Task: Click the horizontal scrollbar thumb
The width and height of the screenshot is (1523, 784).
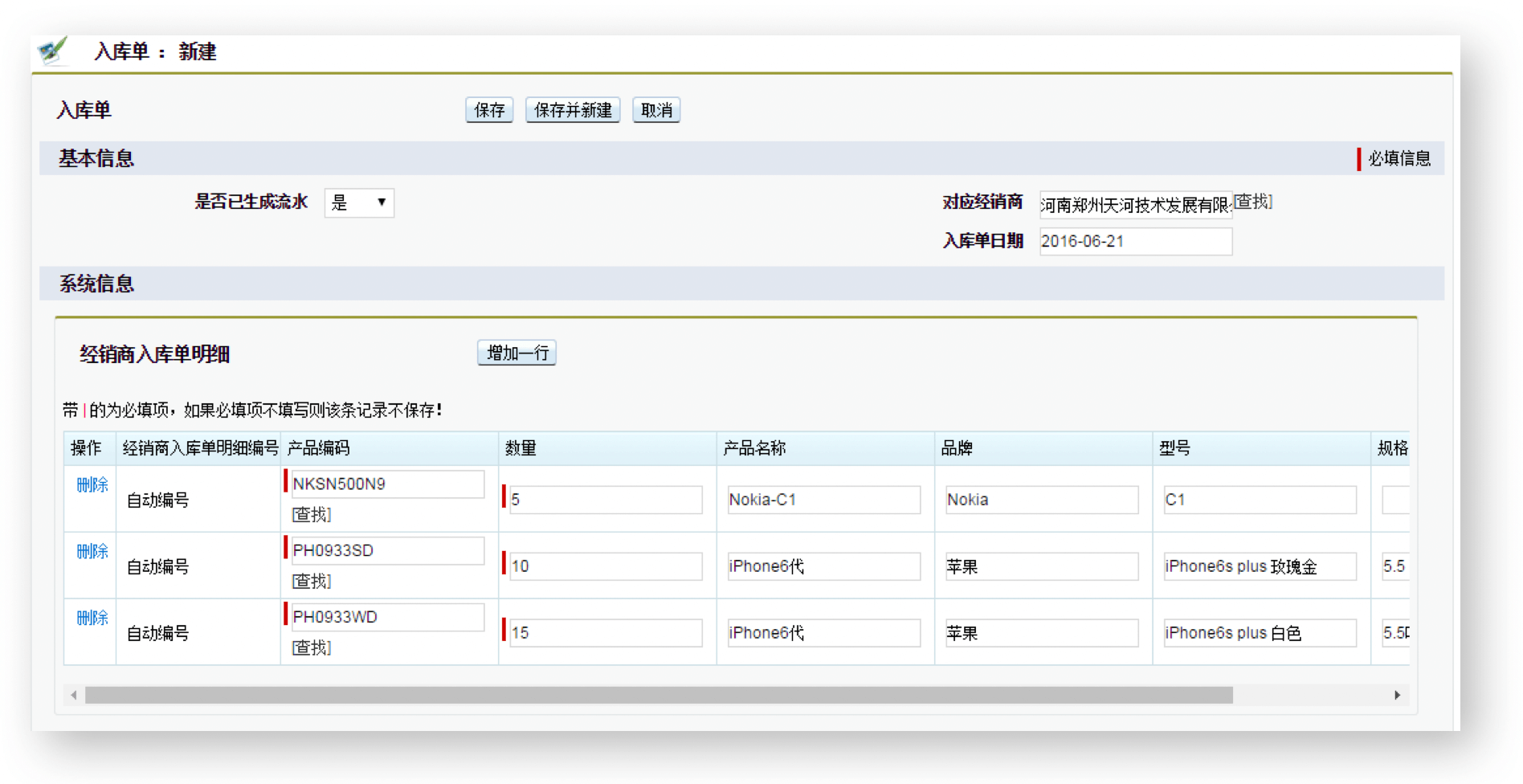Action: [659, 695]
